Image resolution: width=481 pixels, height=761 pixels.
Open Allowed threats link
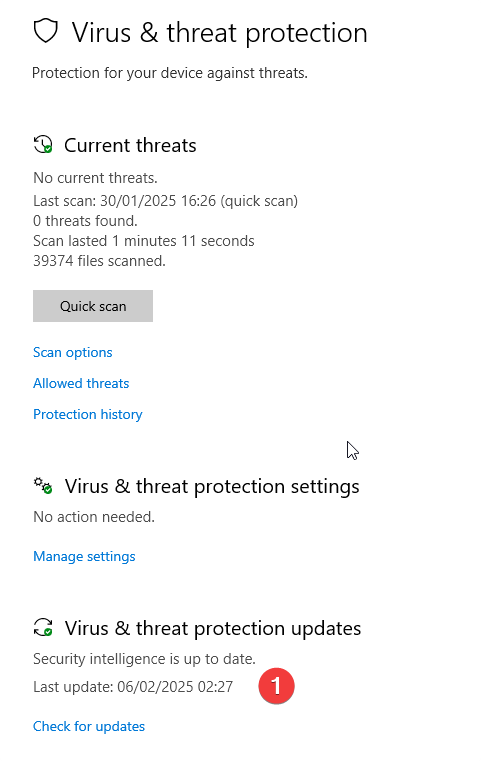coord(81,383)
